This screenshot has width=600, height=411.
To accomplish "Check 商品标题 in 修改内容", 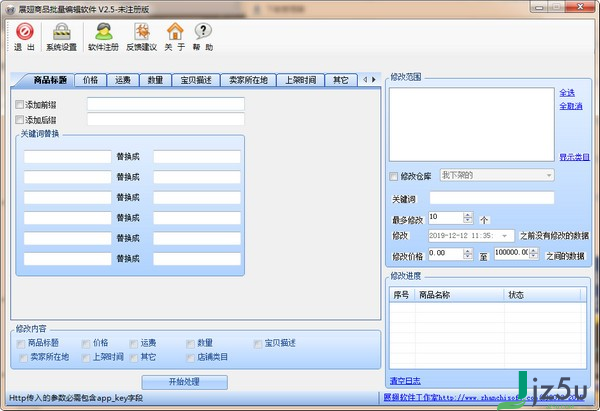I will point(21,344).
